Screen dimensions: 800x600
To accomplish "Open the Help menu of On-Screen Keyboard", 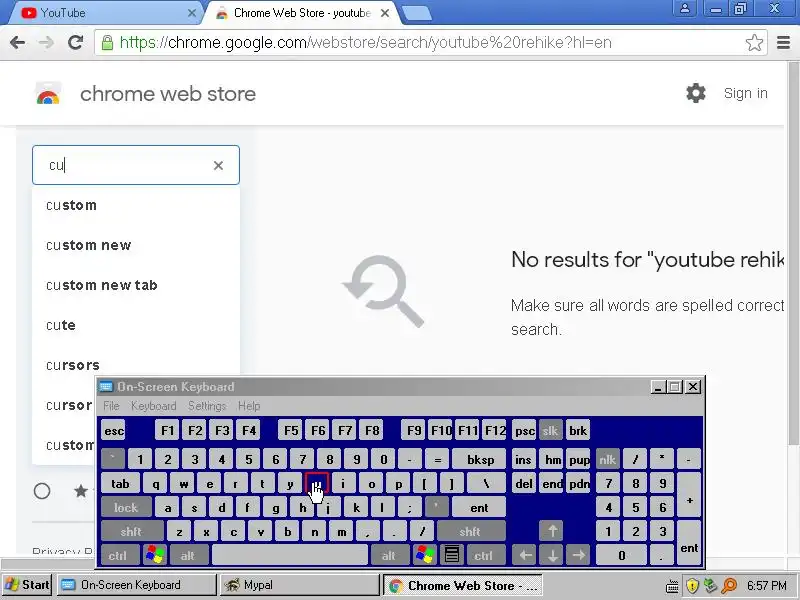I will coord(249,406).
